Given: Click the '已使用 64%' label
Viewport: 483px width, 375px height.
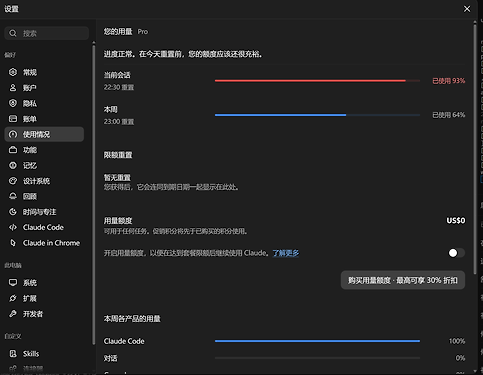Looking at the screenshot, I should click(448, 115).
